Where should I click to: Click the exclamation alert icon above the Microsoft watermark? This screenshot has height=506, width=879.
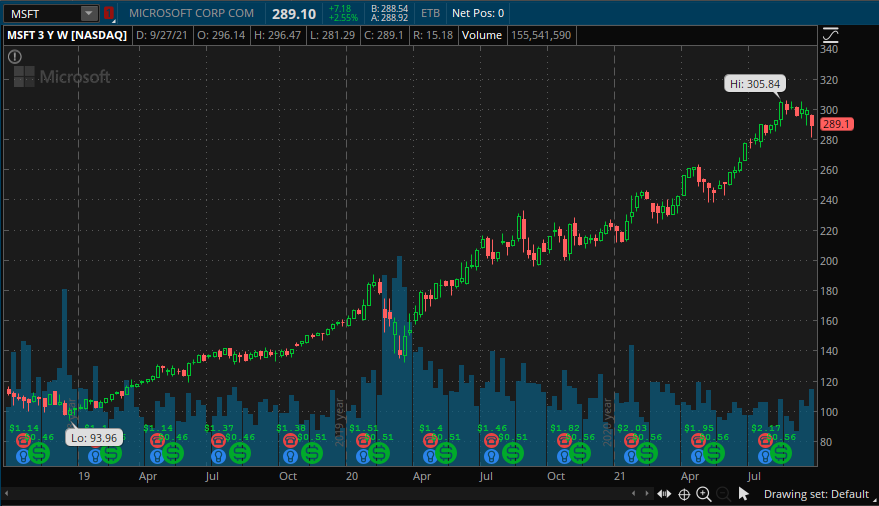point(15,57)
